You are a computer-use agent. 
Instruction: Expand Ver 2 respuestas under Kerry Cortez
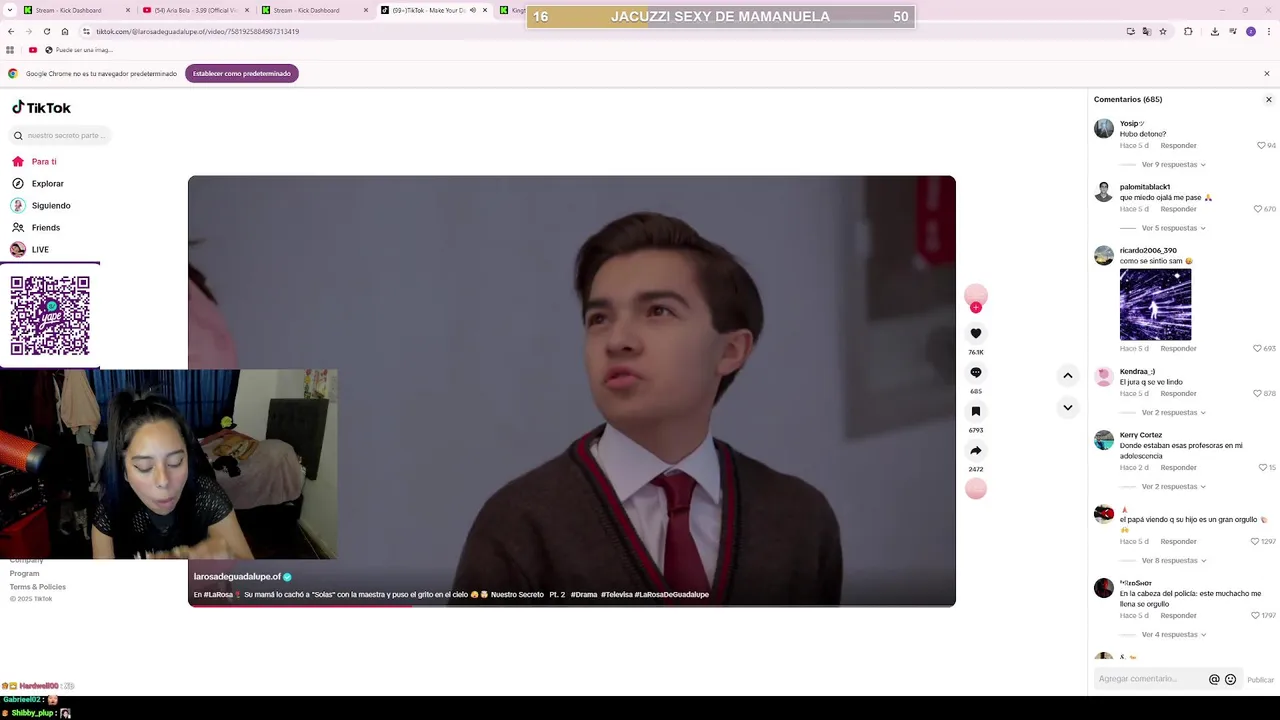point(1173,486)
